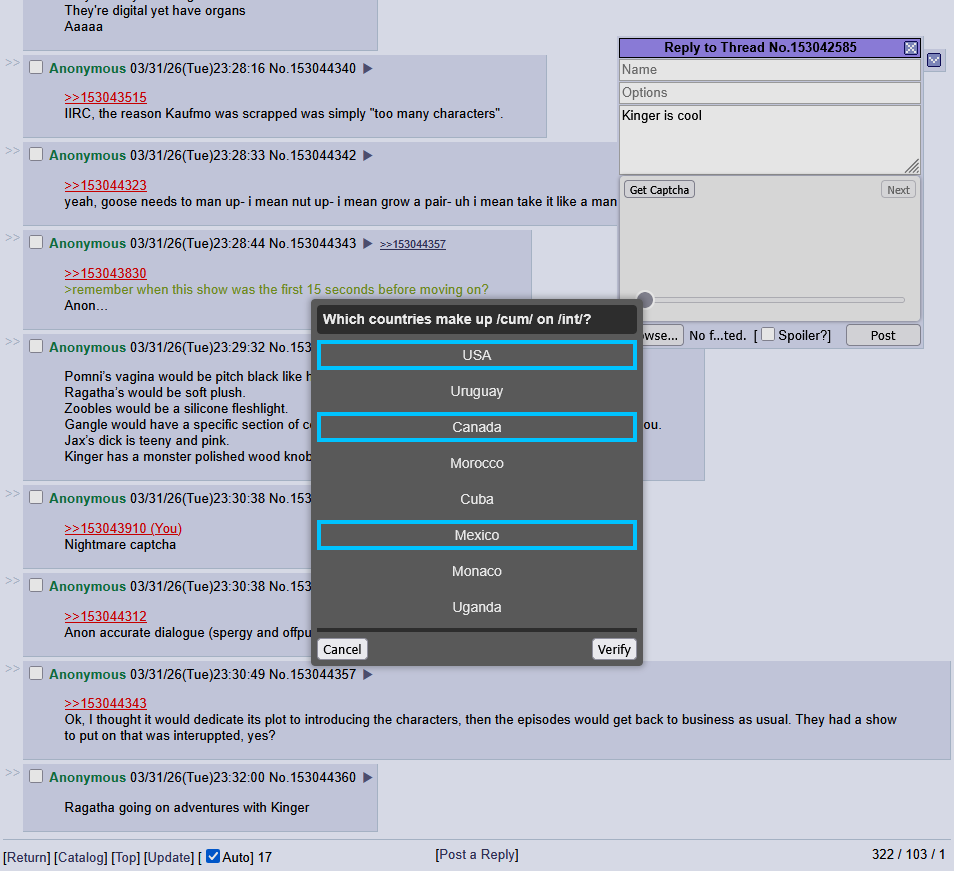Click the Post a Reply link

[x=476, y=854]
